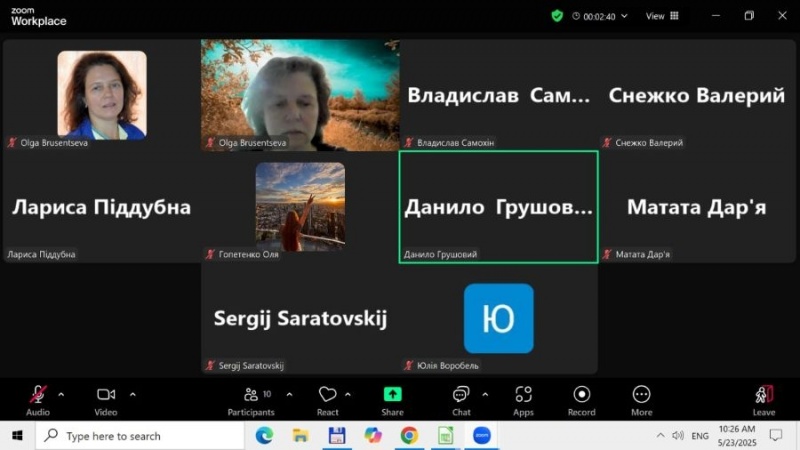The height and width of the screenshot is (450, 800).
Task: Click the Zoom taskbar icon
Action: (x=482, y=436)
